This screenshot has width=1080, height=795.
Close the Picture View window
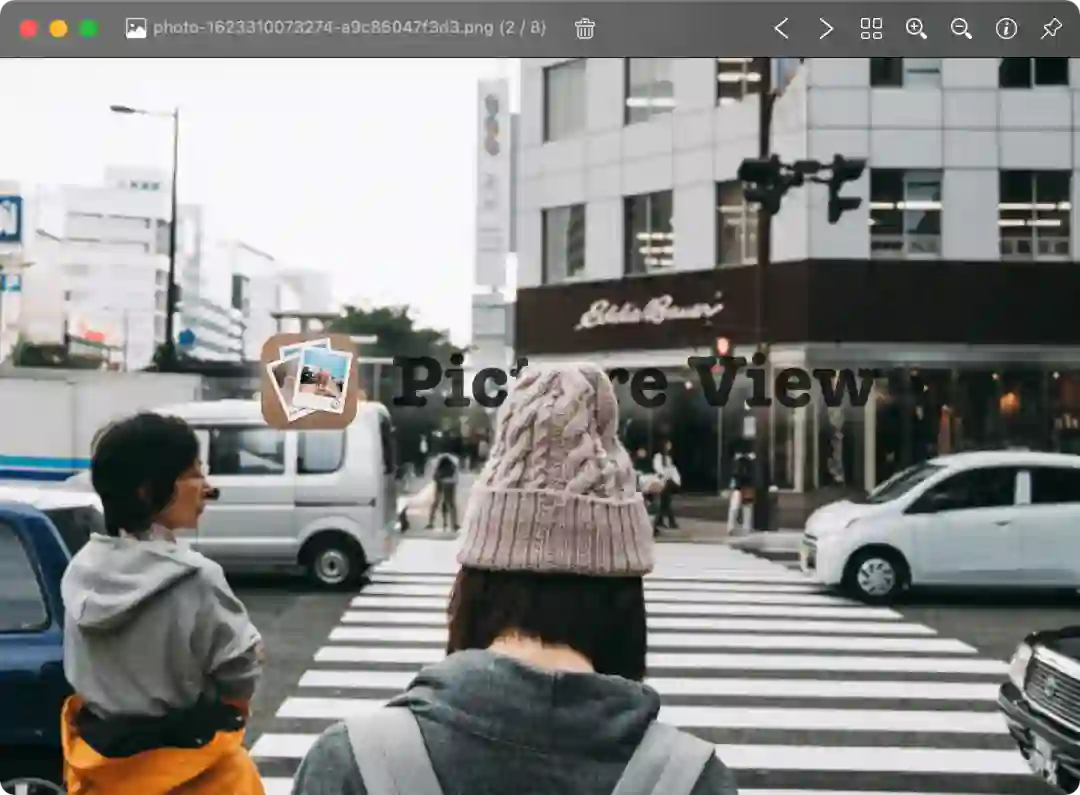(x=28, y=28)
